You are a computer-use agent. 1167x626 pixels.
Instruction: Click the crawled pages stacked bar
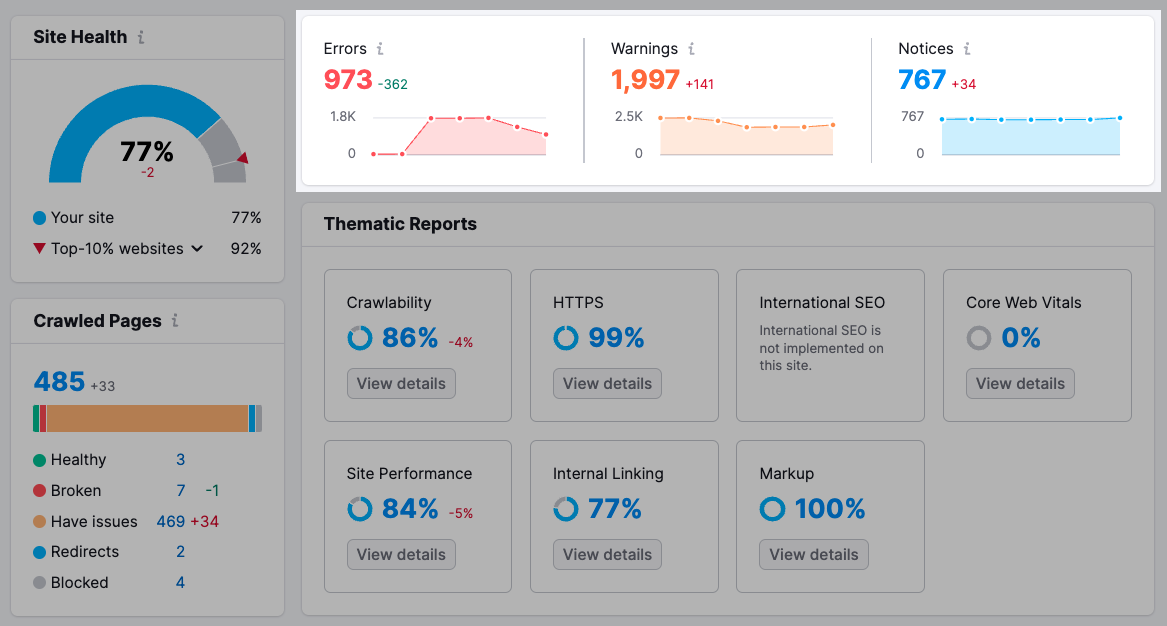point(147,418)
